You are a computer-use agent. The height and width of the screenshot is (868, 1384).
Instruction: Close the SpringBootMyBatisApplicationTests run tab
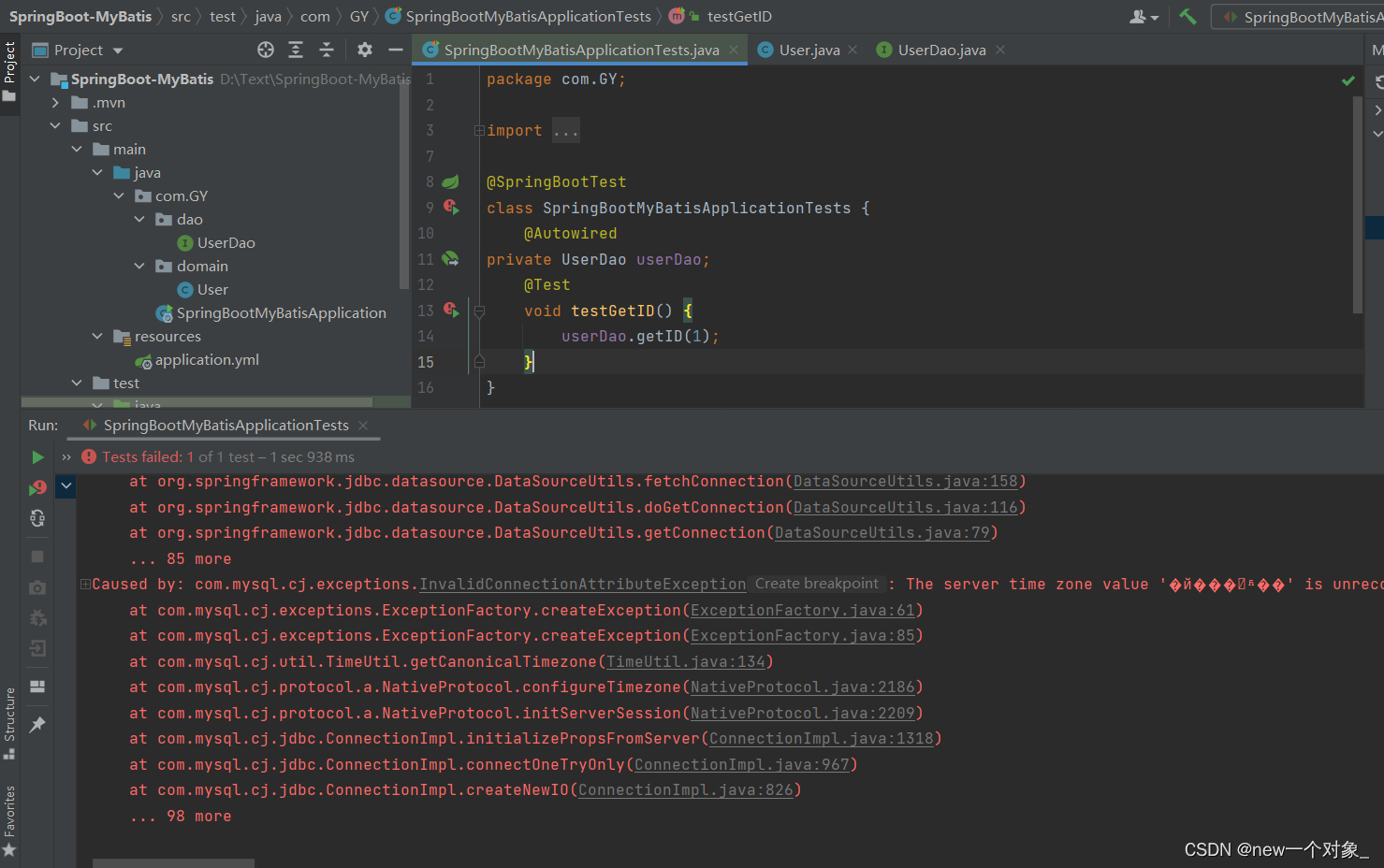point(363,426)
